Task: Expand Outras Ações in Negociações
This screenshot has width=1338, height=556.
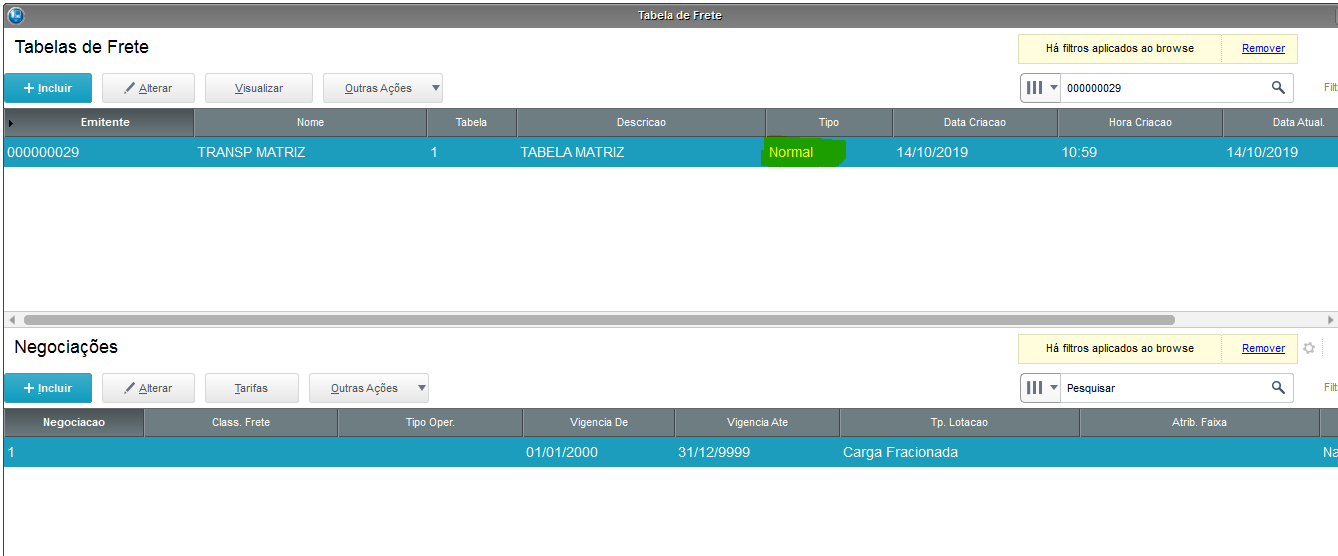Action: click(369, 388)
